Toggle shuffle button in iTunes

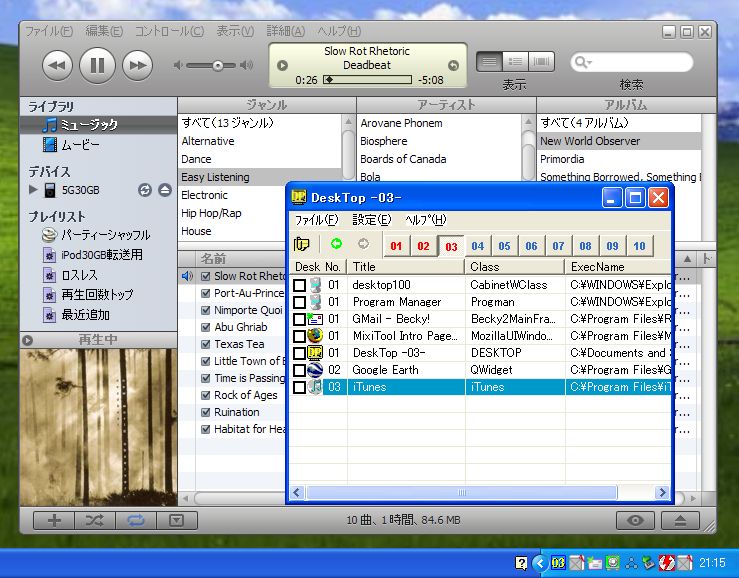(x=95, y=520)
